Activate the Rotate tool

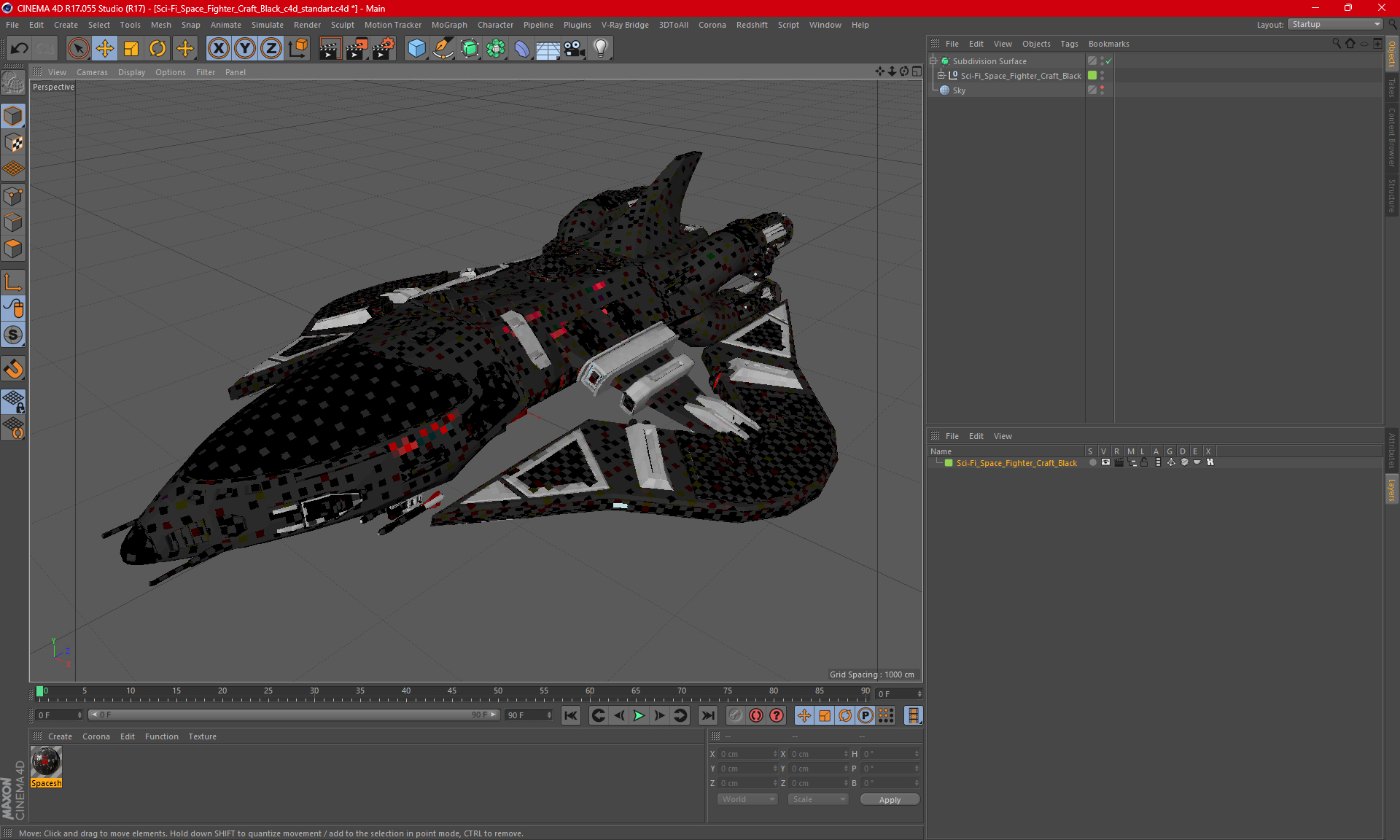(x=157, y=49)
